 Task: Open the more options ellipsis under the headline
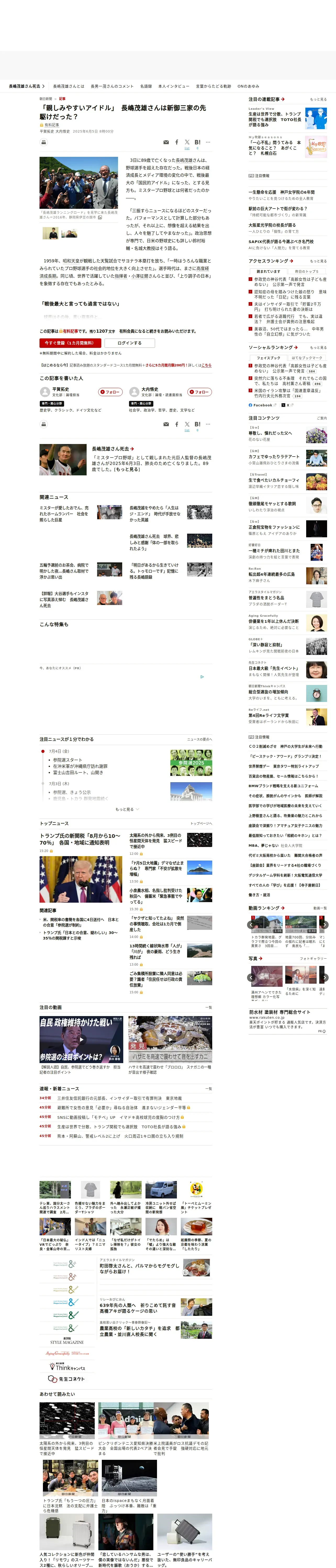pyautogui.click(x=208, y=142)
